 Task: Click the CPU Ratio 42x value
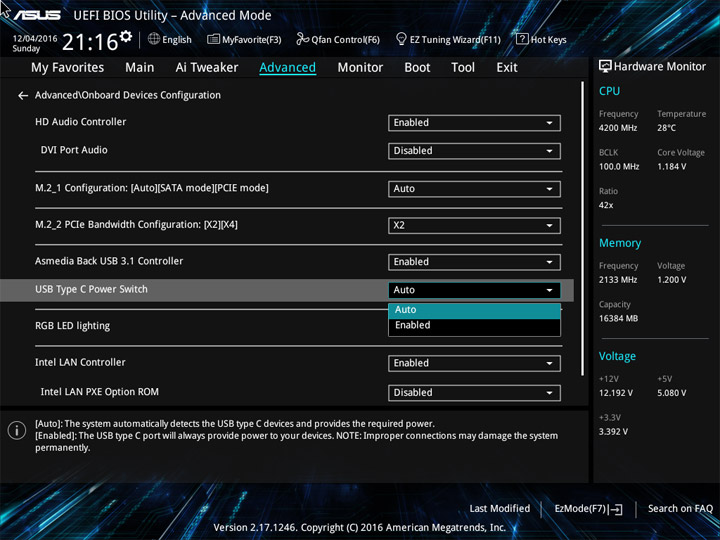pos(606,205)
